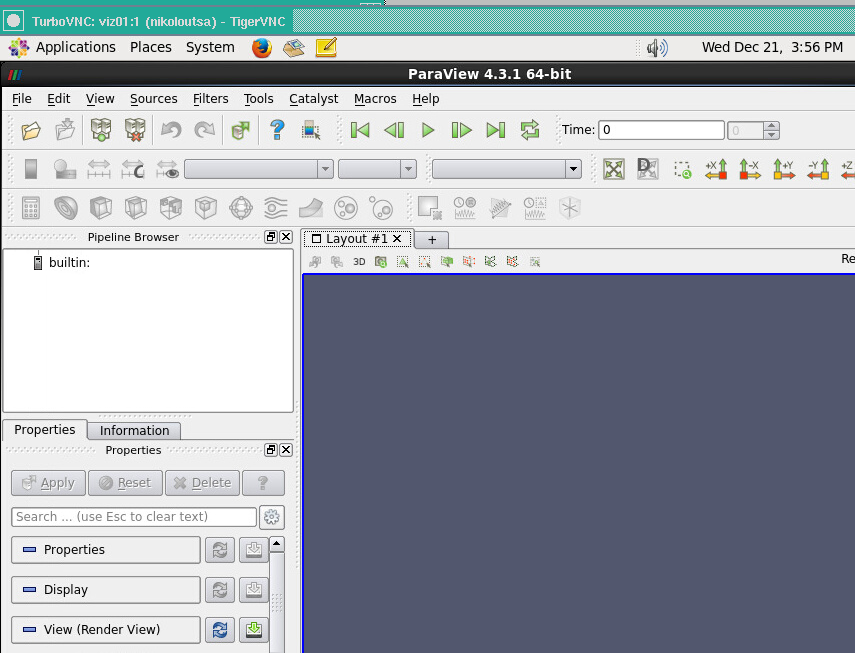Screen dimensions: 855x653
Task: Collapse the Display properties section
Action: (x=105, y=590)
